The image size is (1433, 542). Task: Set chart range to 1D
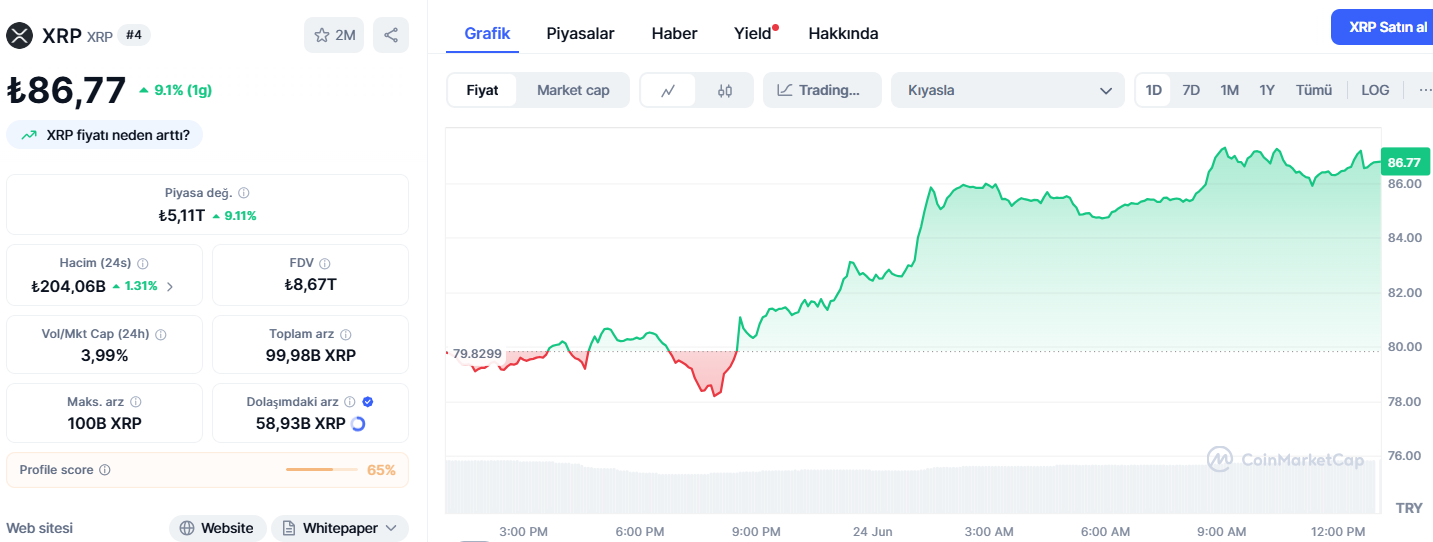point(1153,90)
